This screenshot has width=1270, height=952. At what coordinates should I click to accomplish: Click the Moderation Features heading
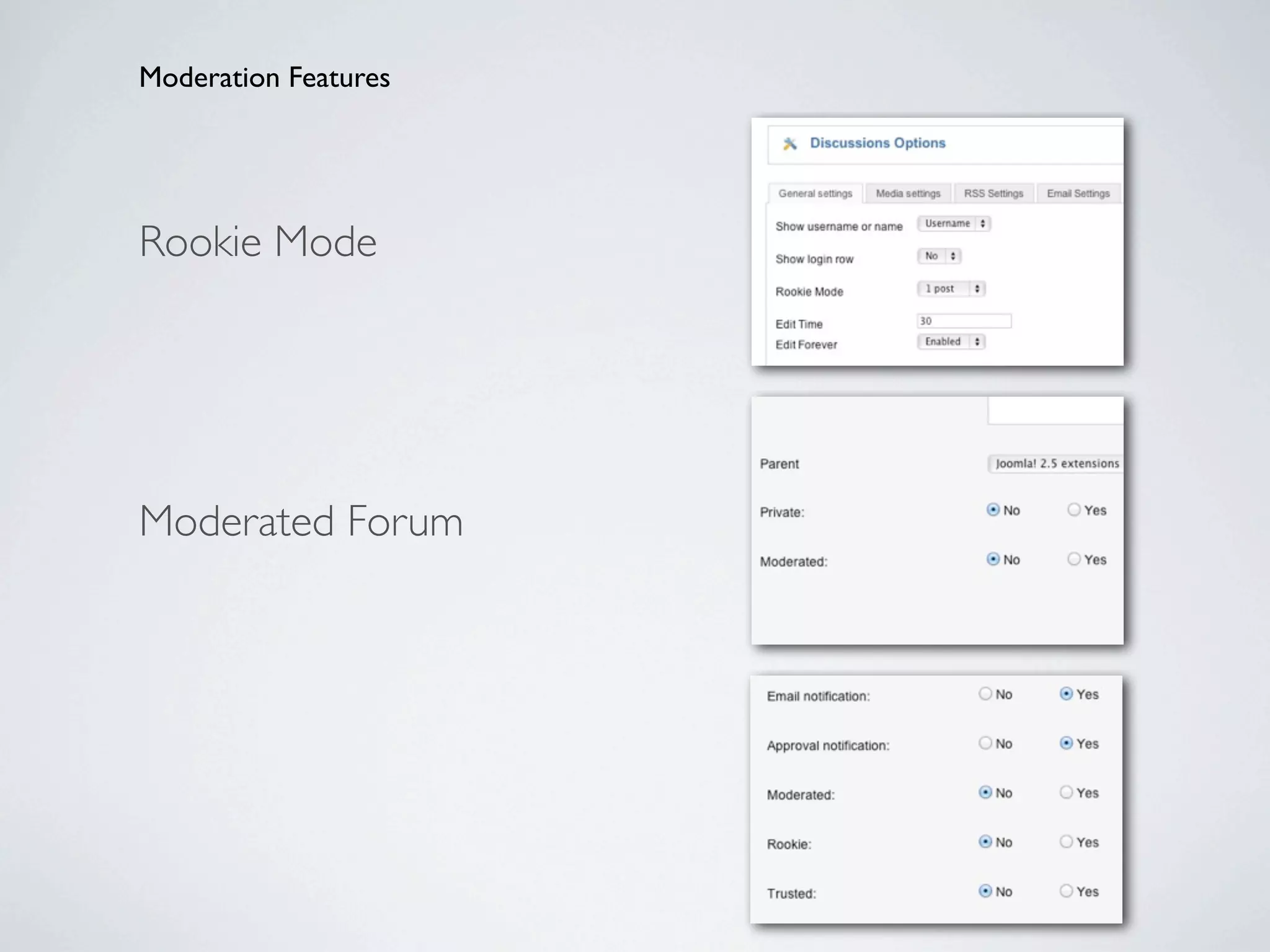point(264,78)
